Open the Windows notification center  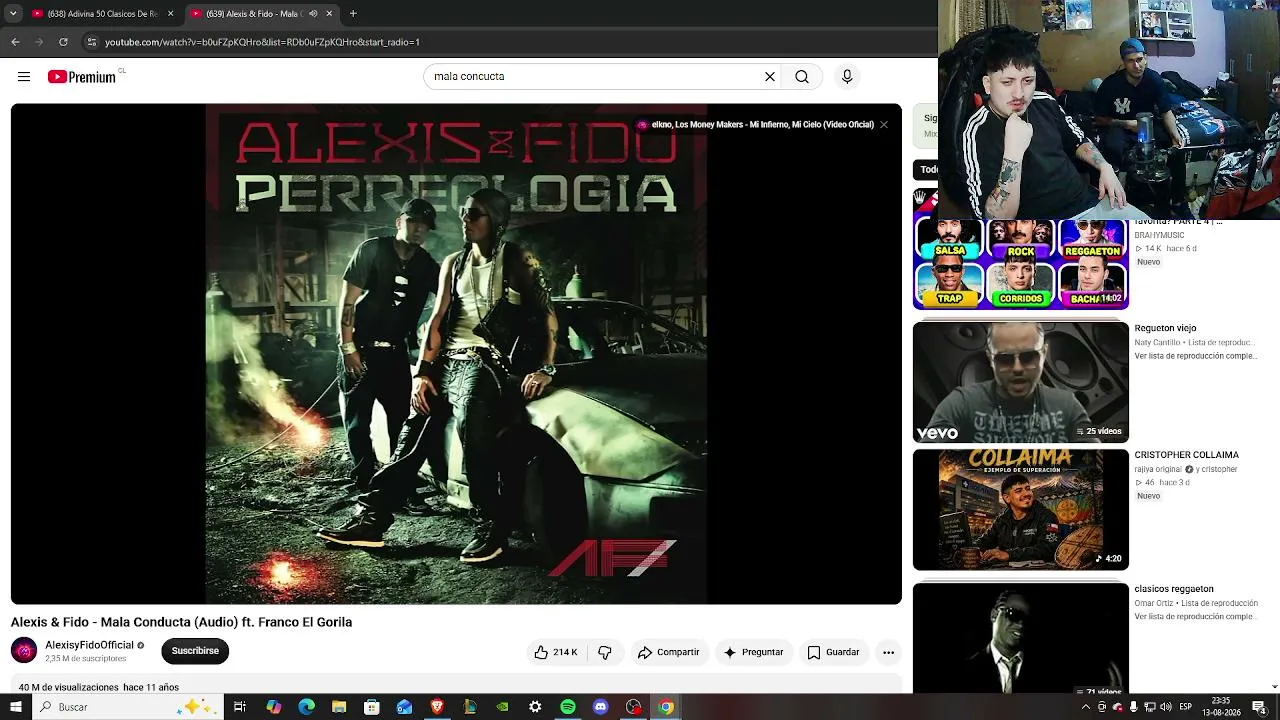pyautogui.click(x=1259, y=707)
